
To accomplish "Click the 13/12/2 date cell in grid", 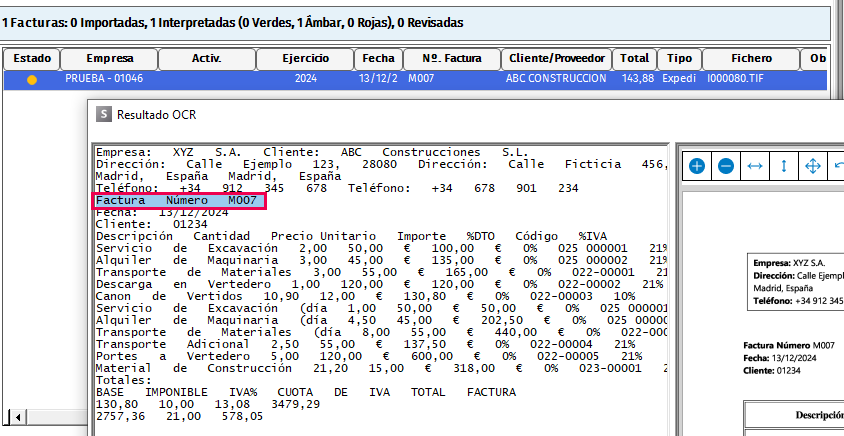I will [x=378, y=79].
